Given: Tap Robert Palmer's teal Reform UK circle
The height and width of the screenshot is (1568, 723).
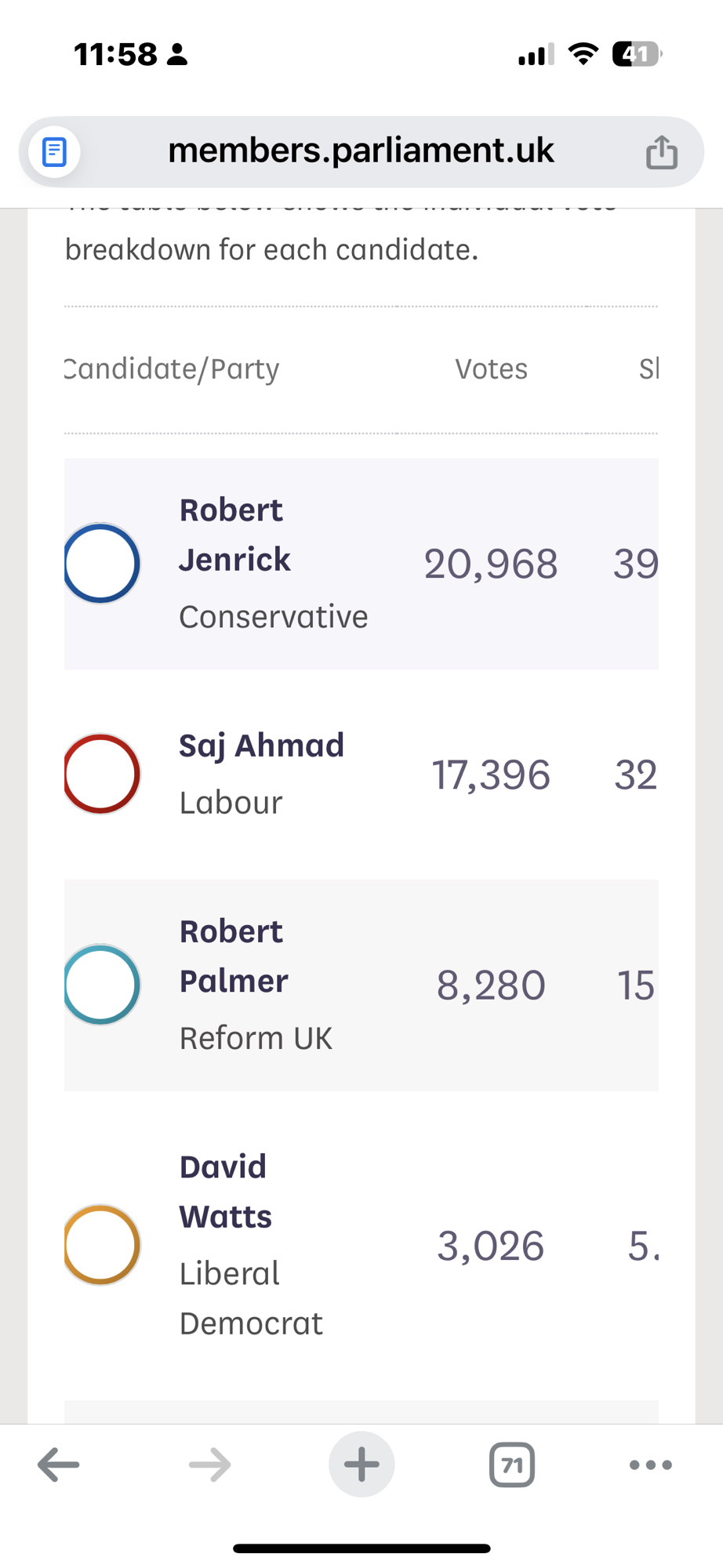Looking at the screenshot, I should 102,985.
